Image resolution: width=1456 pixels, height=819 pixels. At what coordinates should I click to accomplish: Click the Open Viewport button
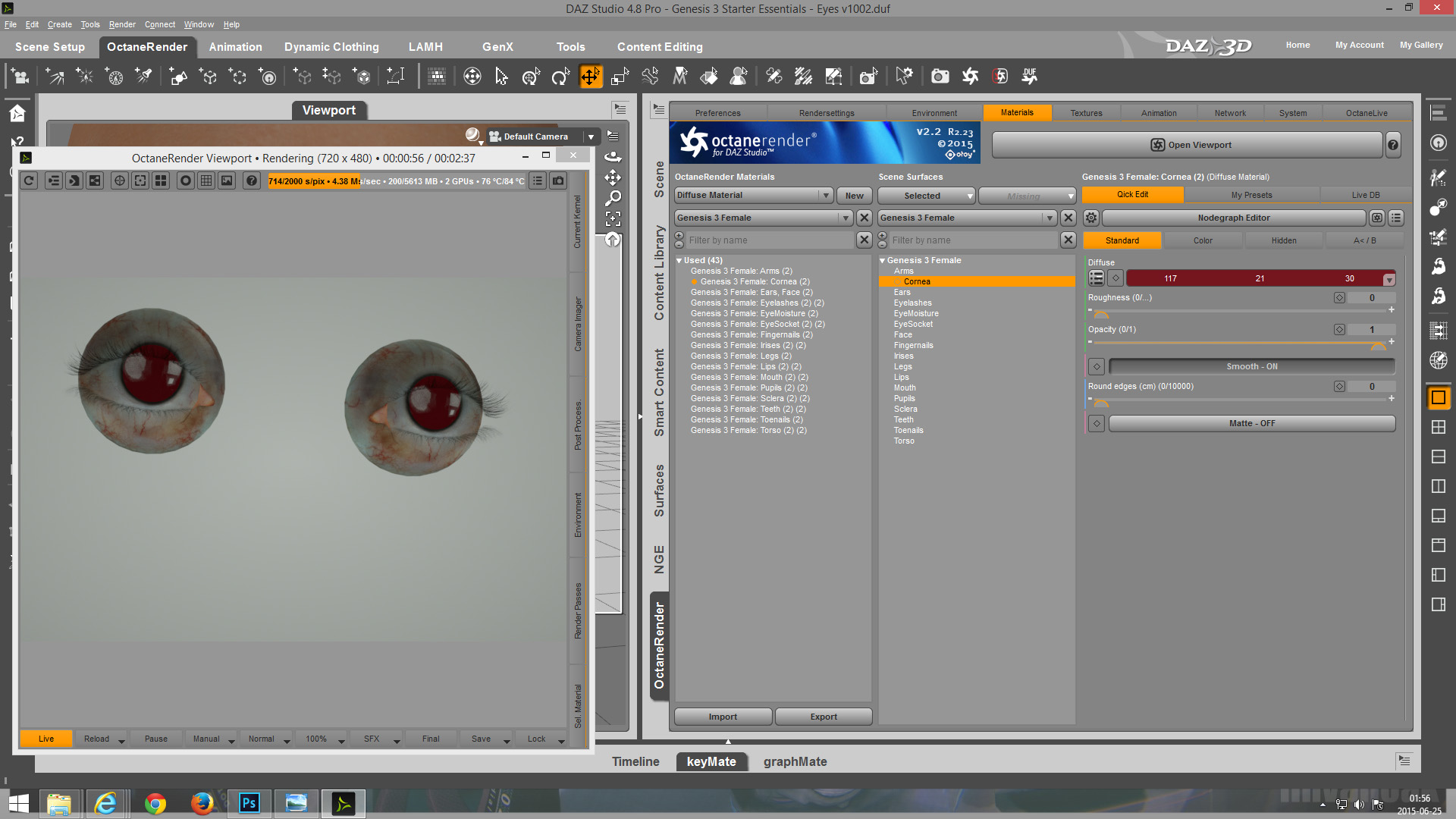(x=1191, y=145)
